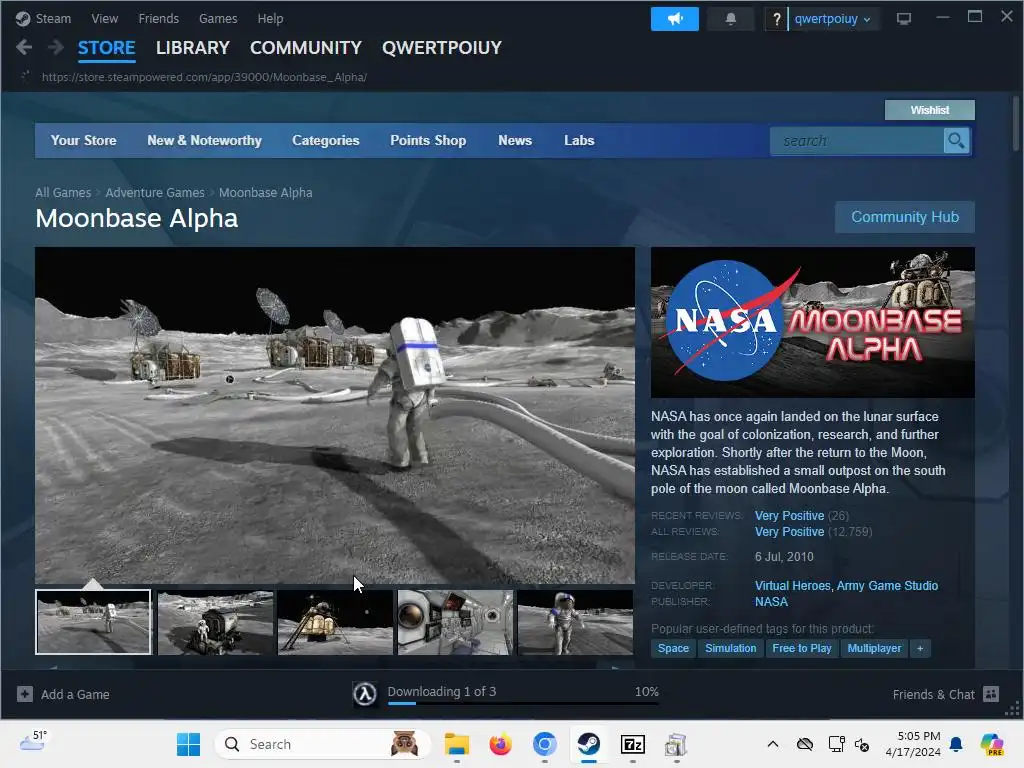1024x768 pixels.
Task: Open Labs in the store nav
Action: click(579, 140)
